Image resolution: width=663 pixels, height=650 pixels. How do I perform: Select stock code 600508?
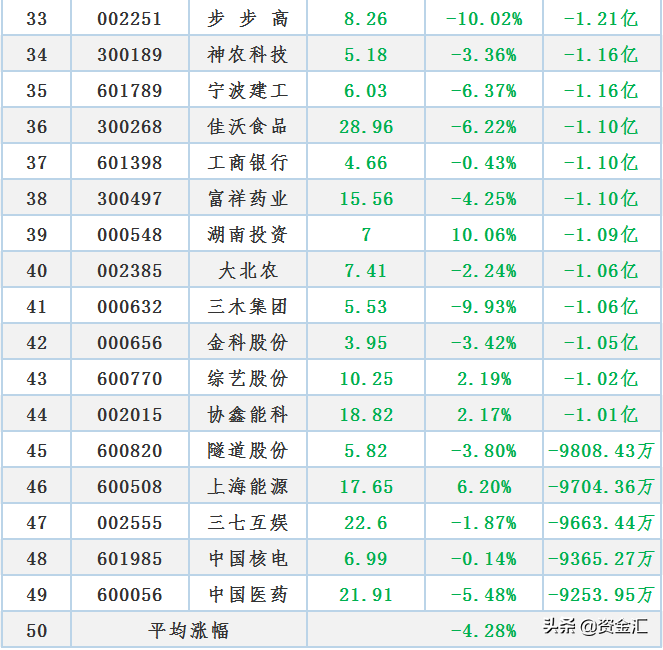(129, 486)
